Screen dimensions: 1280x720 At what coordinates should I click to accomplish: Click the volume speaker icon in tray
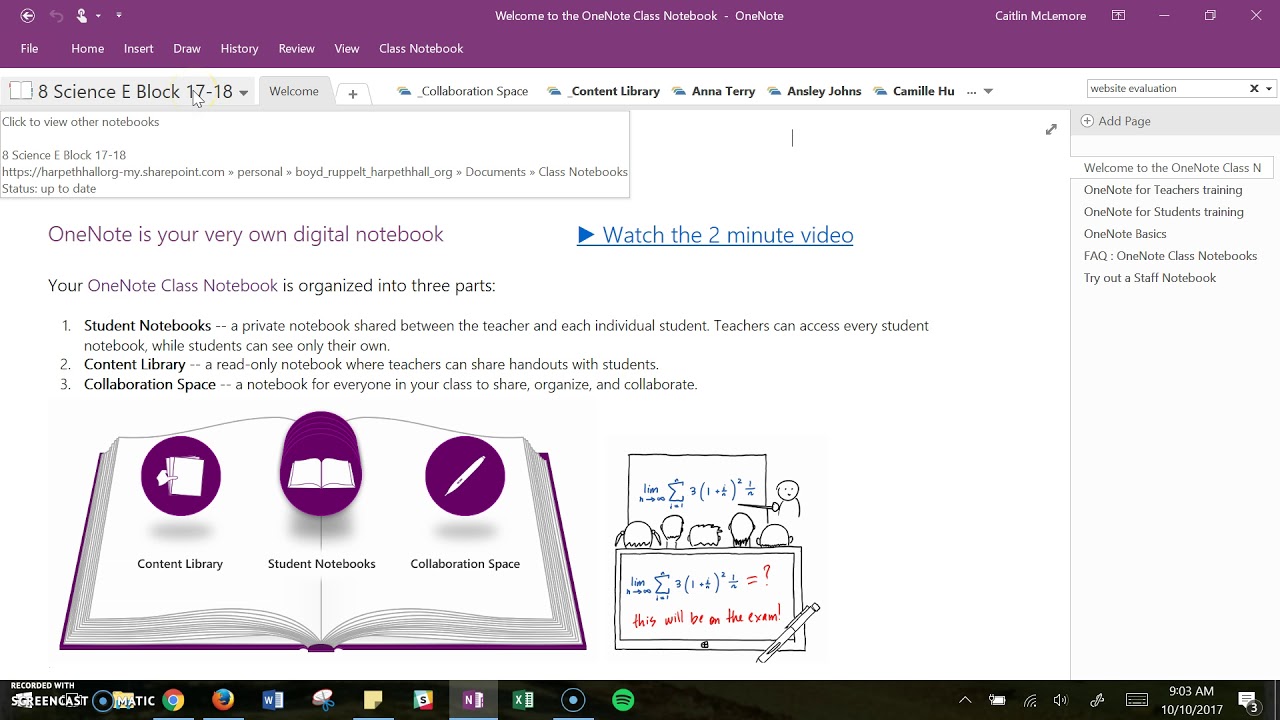click(1060, 700)
